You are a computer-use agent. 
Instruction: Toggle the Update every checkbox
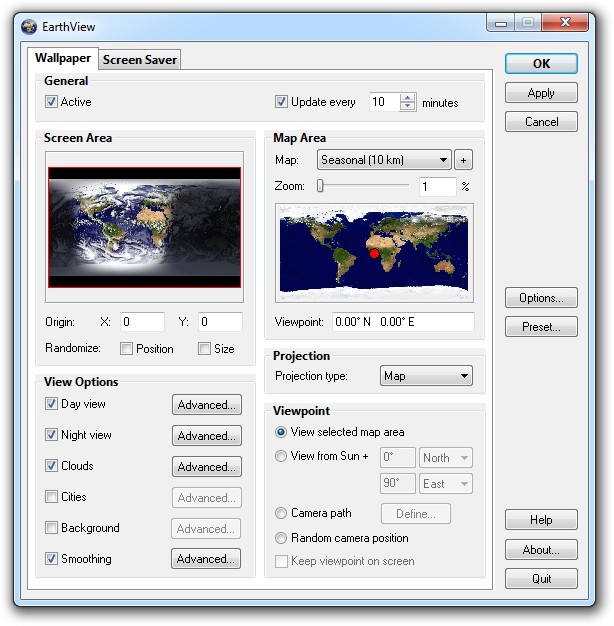click(x=281, y=101)
